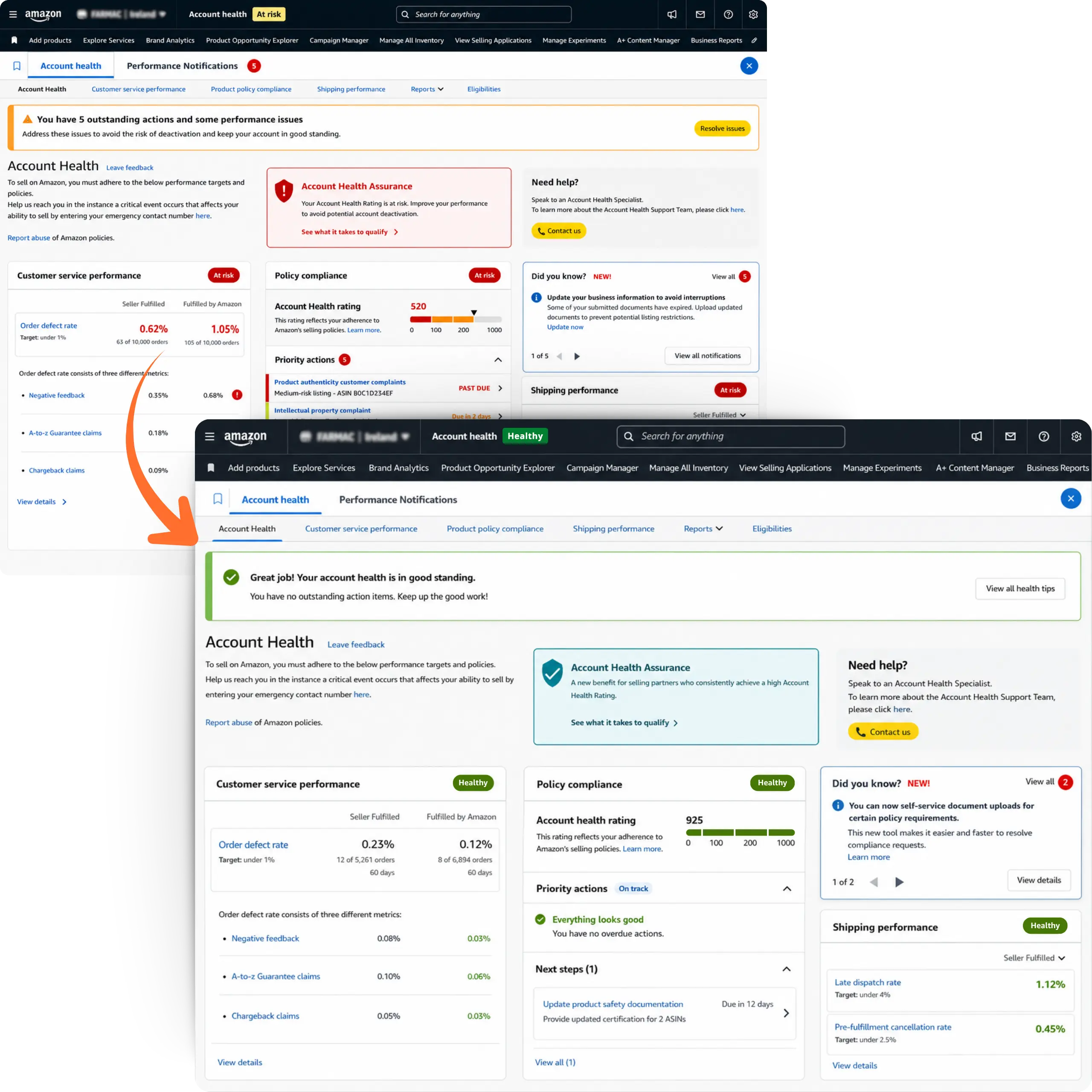Viewport: 1092px width, 1092px height.
Task: Focus Search for anything field in At risk window
Action: point(484,14)
